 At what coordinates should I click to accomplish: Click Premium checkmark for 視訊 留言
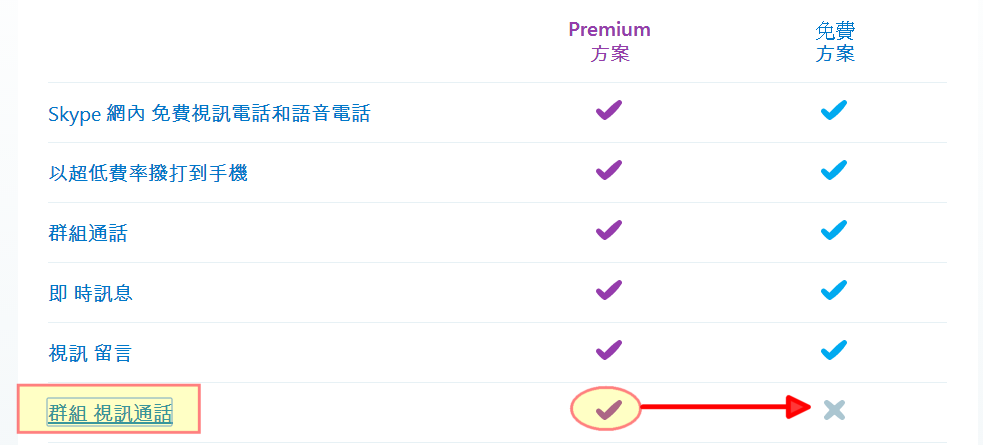(x=608, y=350)
